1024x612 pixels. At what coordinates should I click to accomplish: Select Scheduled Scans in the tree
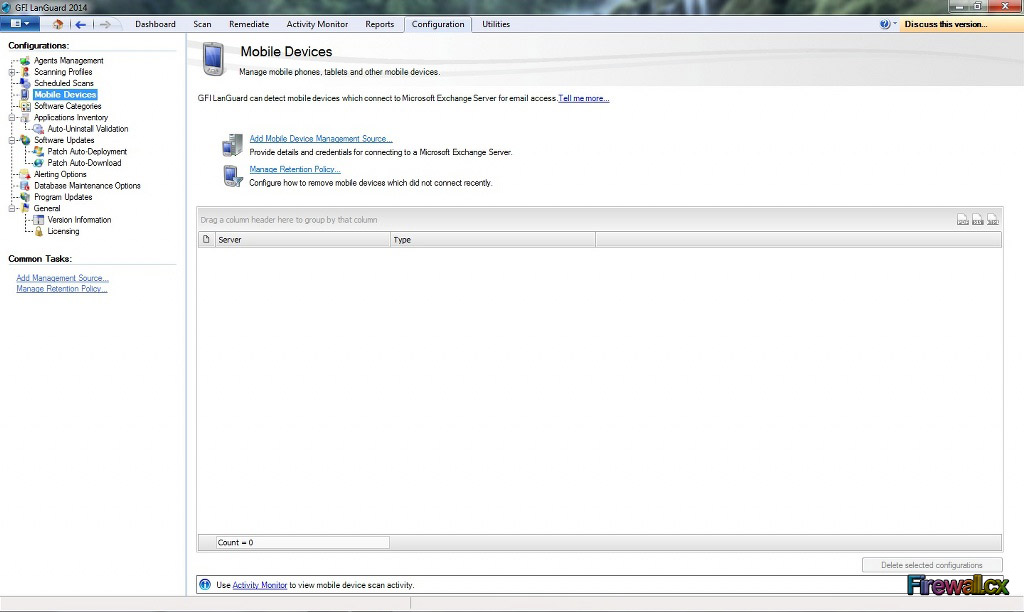(x=63, y=84)
